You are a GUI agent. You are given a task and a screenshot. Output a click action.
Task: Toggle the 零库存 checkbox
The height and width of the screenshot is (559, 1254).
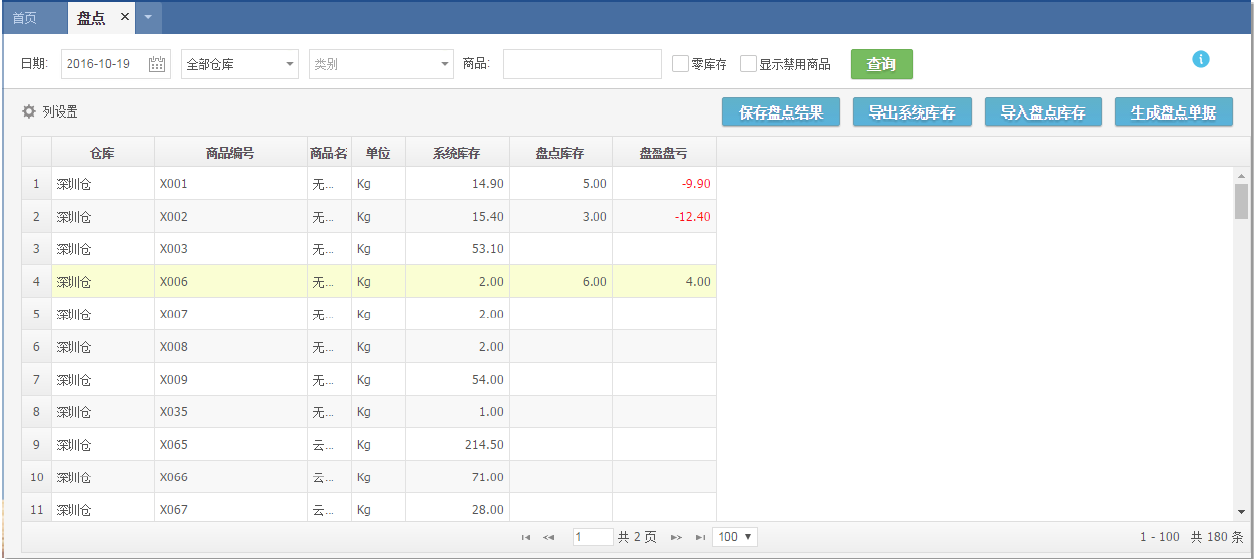click(x=680, y=64)
